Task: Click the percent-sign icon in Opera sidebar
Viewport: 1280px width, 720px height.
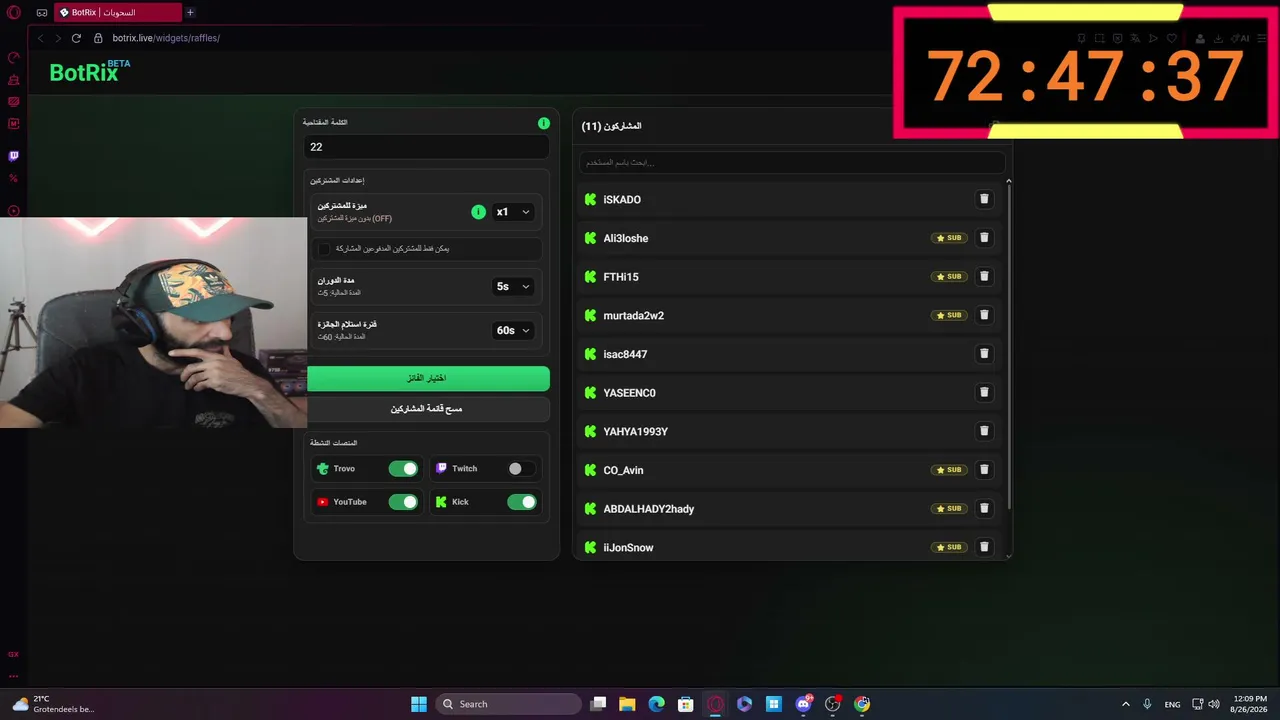Action: click(x=14, y=178)
